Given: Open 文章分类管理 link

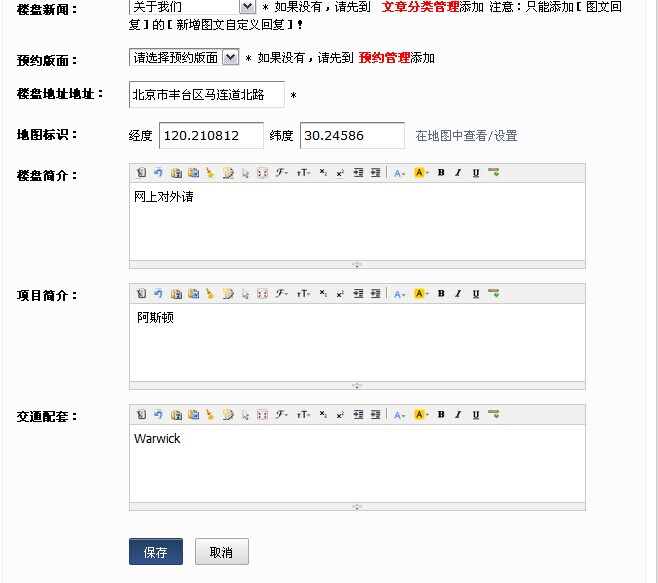Looking at the screenshot, I should click(x=420, y=6).
